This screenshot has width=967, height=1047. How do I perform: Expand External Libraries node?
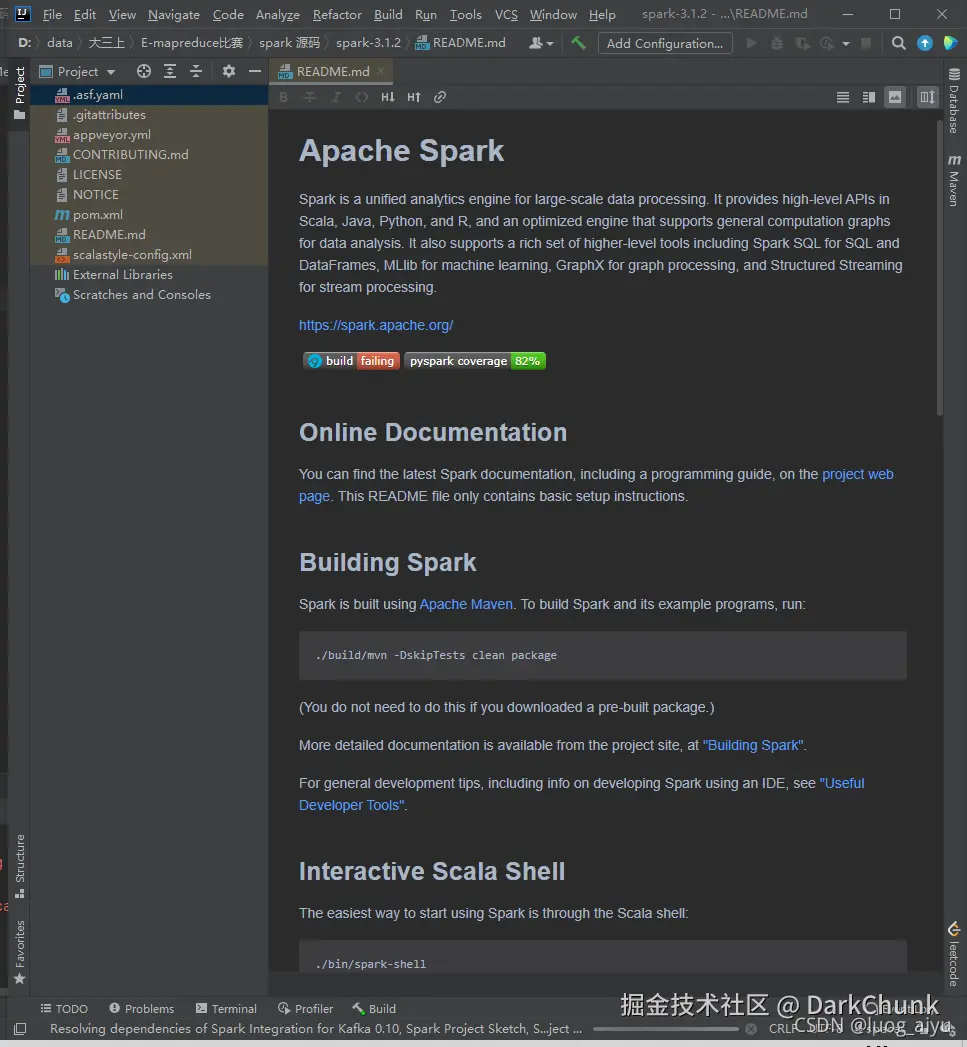[x=150, y=275]
